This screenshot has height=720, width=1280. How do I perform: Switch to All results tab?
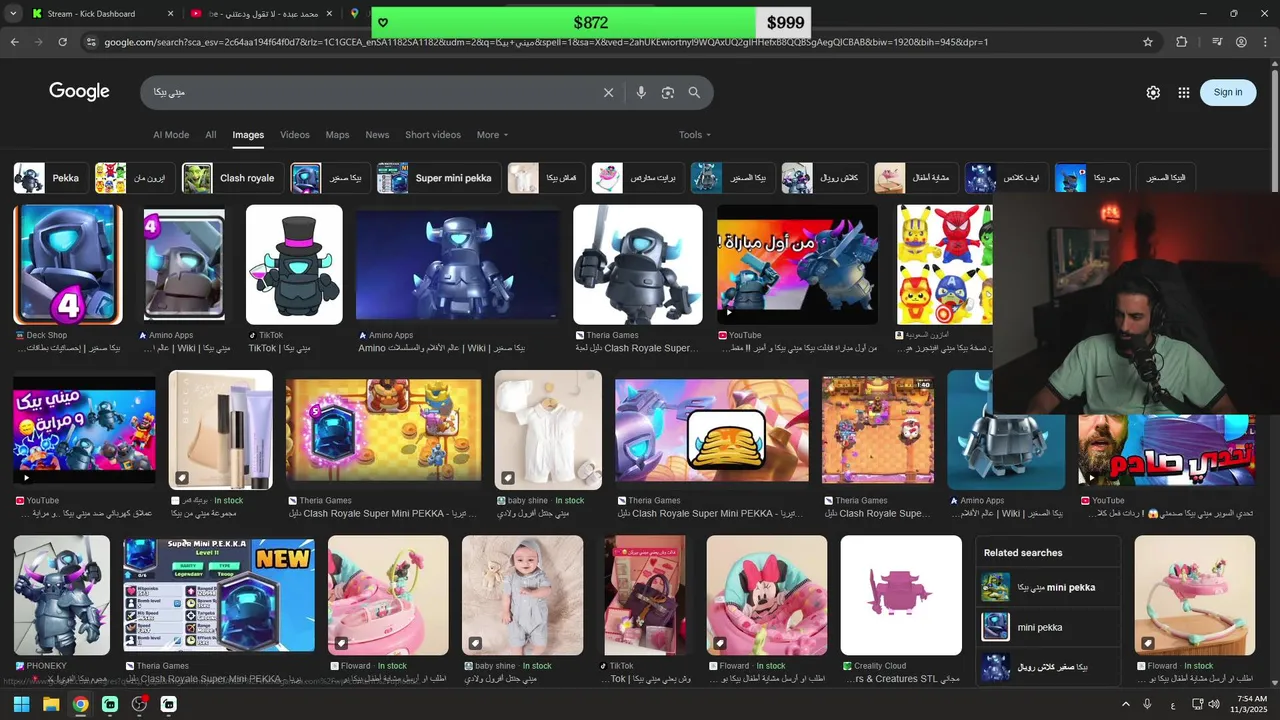pos(211,135)
